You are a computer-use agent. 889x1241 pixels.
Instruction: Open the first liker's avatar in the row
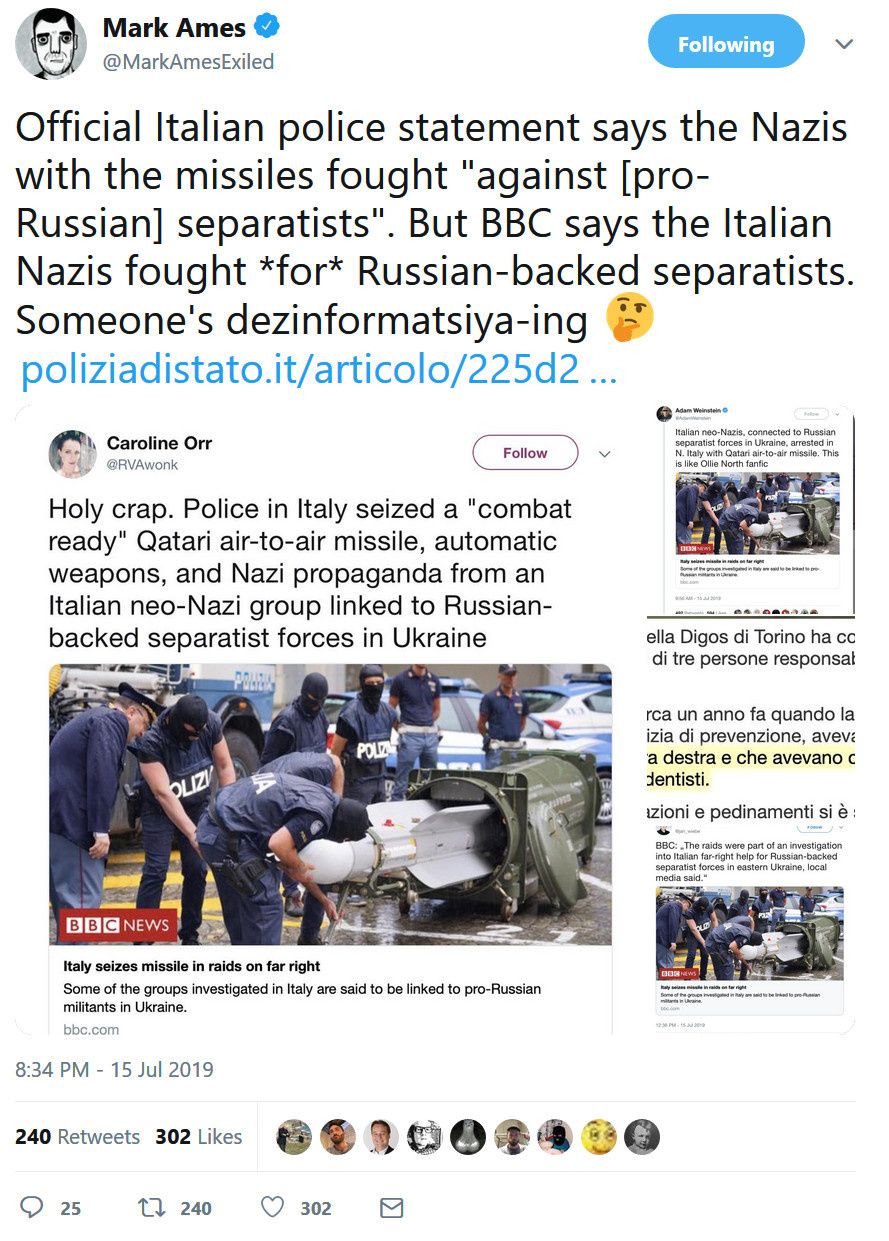coord(294,1137)
